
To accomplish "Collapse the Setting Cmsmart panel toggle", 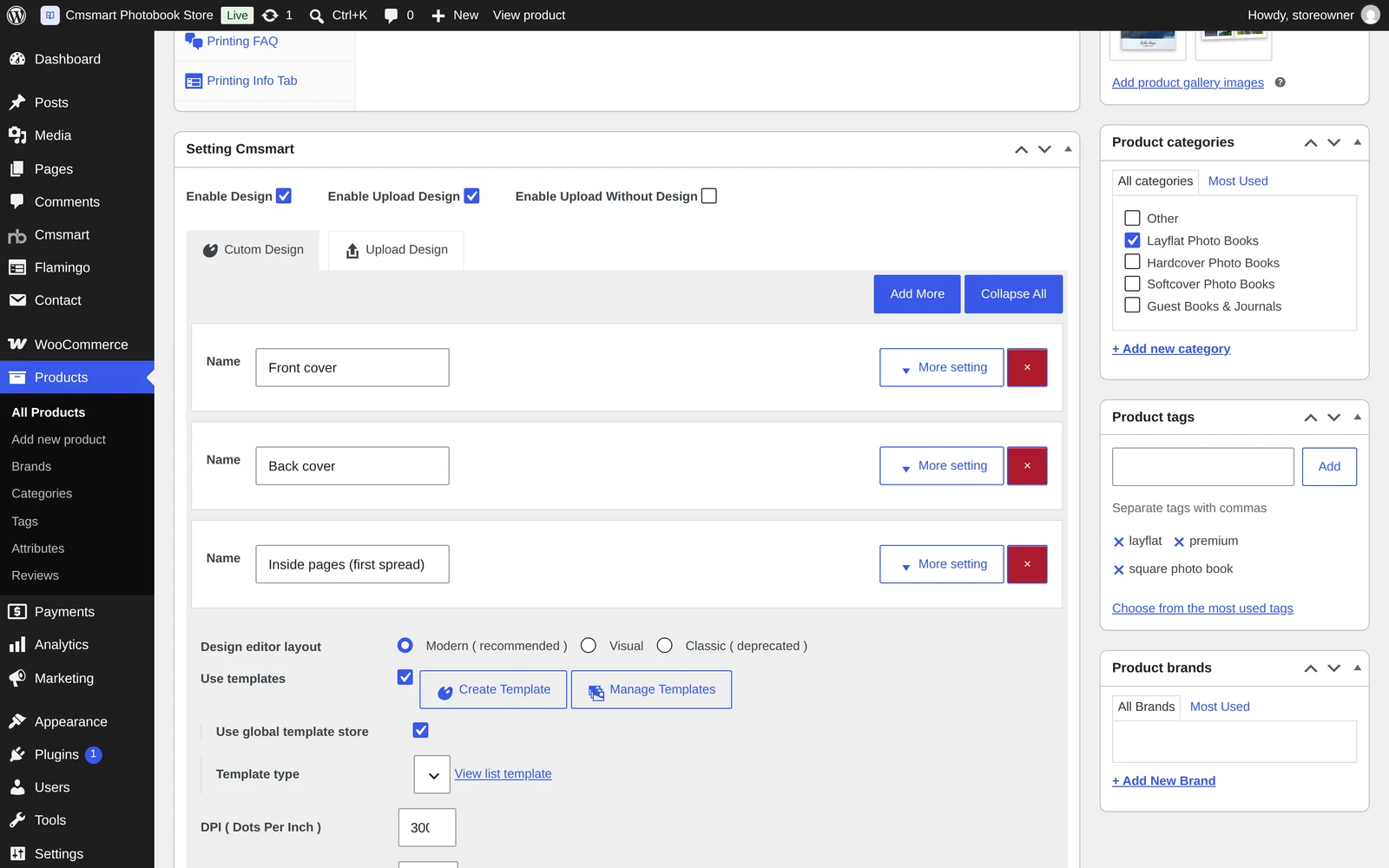I will pyautogui.click(x=1069, y=149).
